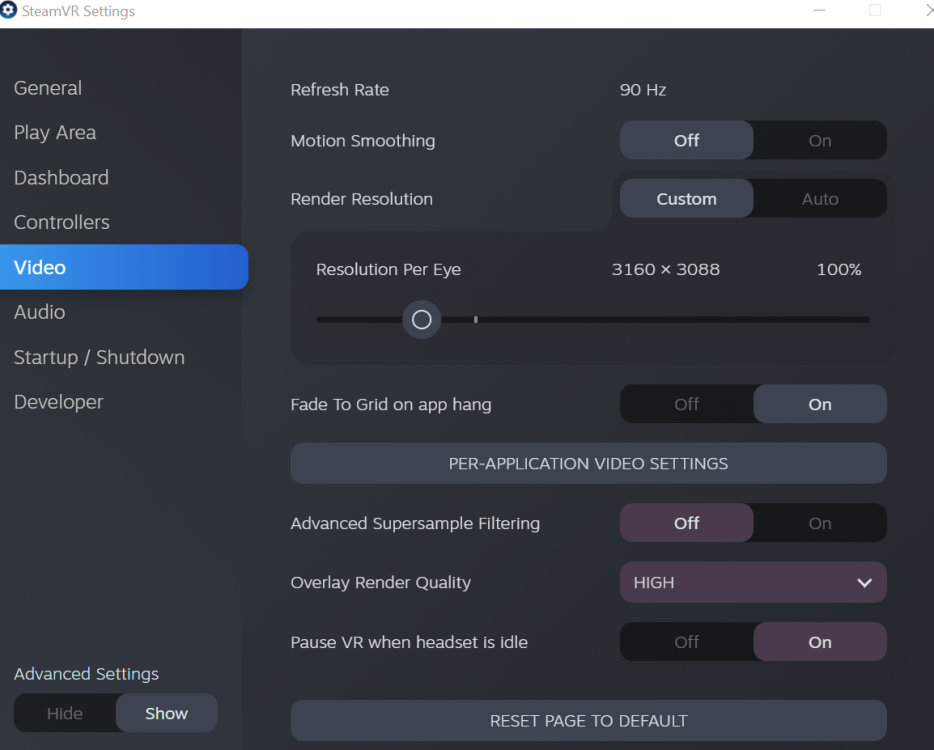Set Render Resolution to Auto
Image resolution: width=934 pixels, height=750 pixels.
[819, 199]
